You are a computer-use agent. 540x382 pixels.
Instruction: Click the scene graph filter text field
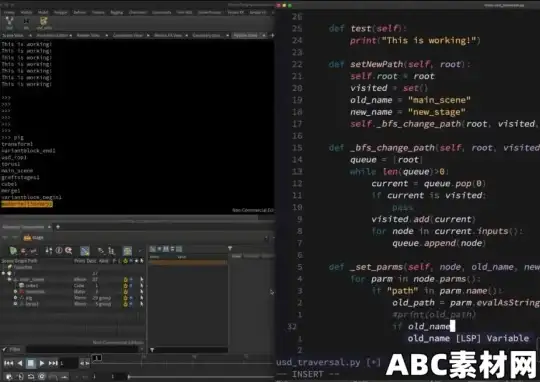82,349
